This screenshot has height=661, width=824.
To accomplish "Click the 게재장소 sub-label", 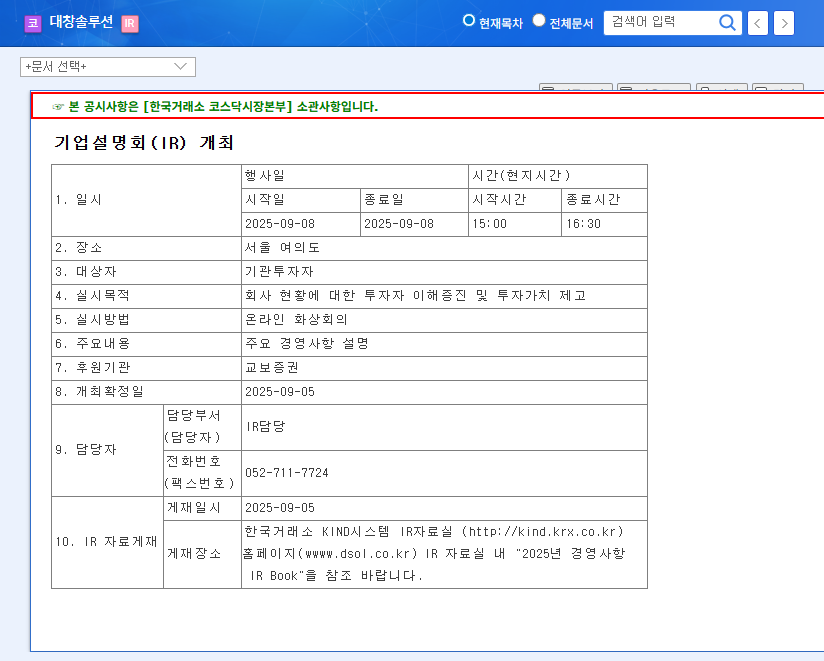I will click(x=193, y=553).
